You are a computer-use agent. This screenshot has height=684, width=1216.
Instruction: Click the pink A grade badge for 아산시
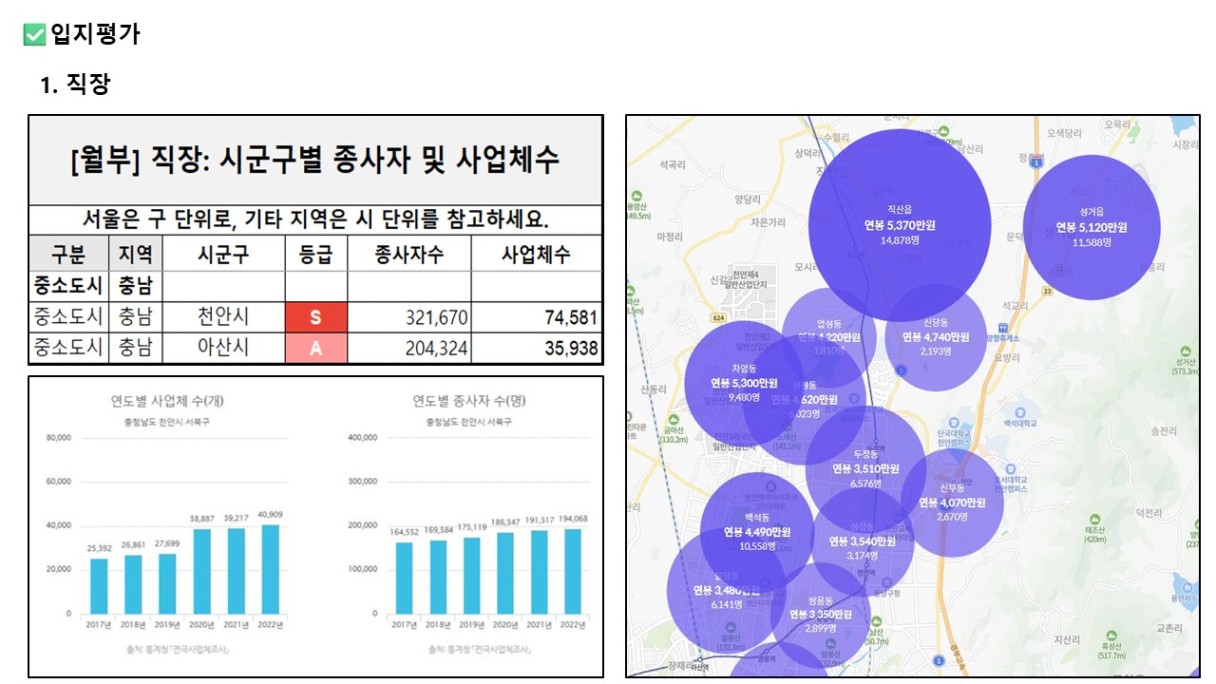pyautogui.click(x=316, y=348)
